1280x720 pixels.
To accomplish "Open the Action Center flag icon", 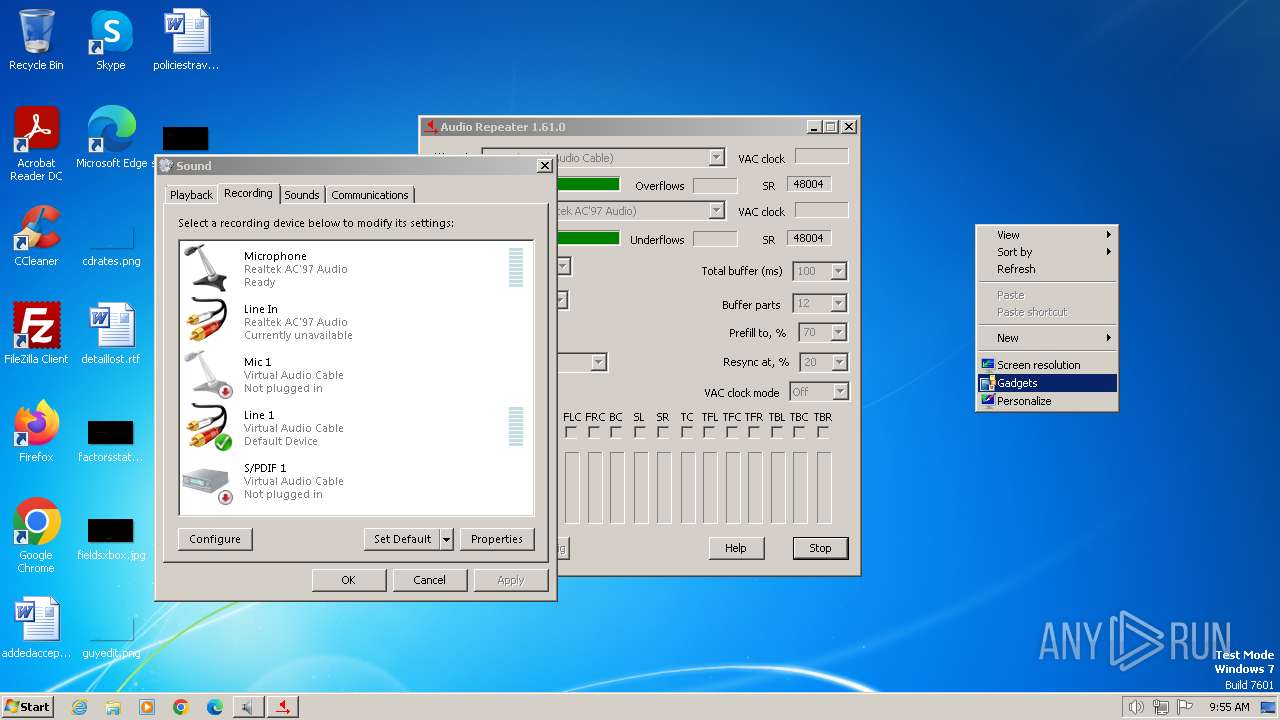I will (1186, 707).
